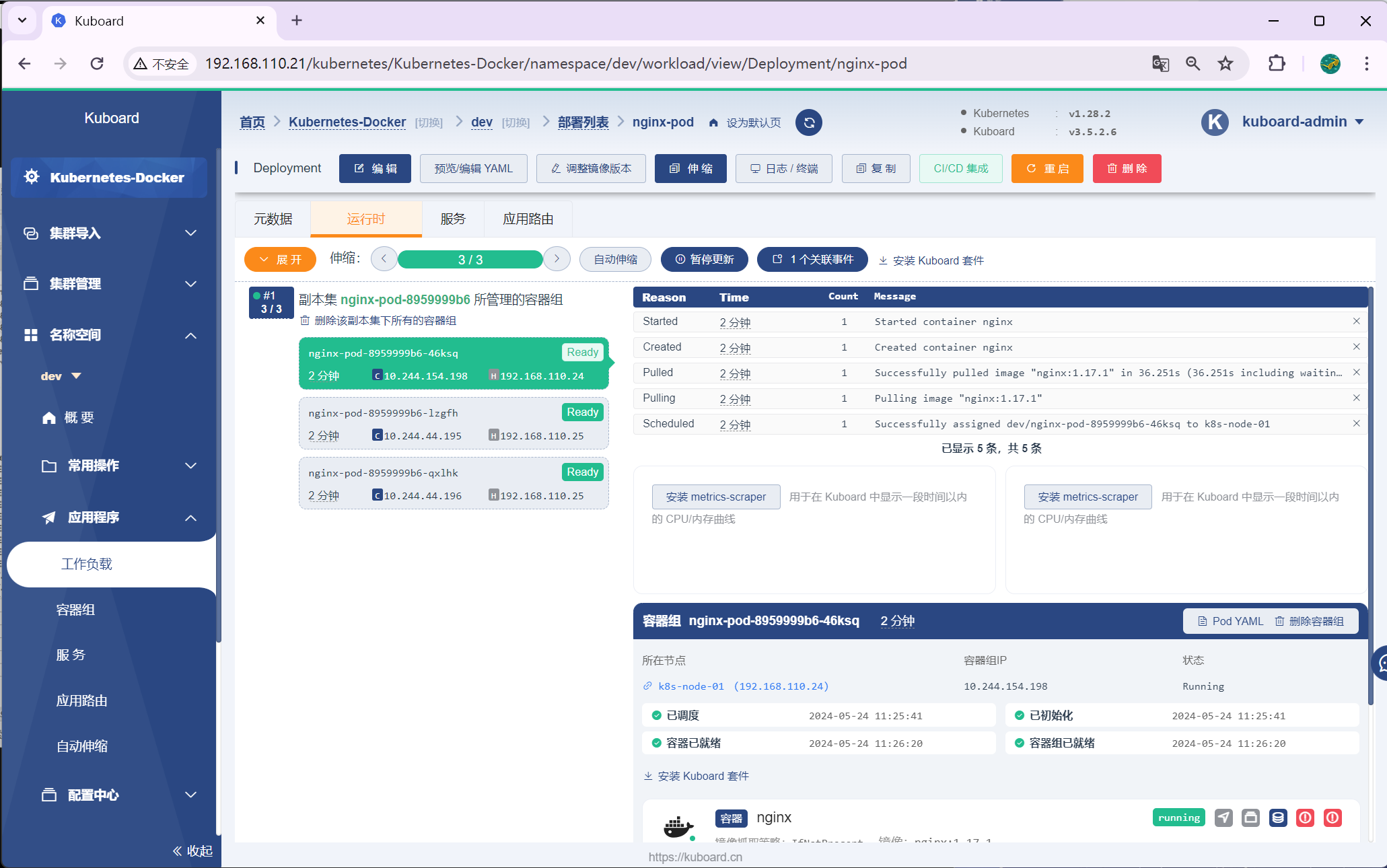Collapse the 应用程序 menu chevron

coord(191,517)
